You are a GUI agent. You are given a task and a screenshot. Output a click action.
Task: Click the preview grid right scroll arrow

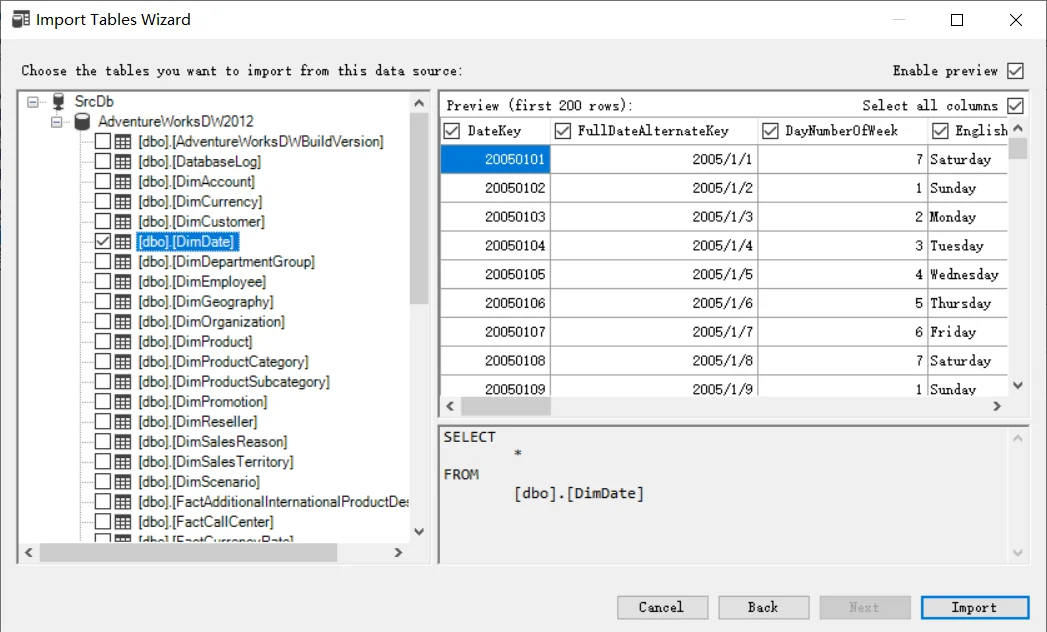pos(997,406)
